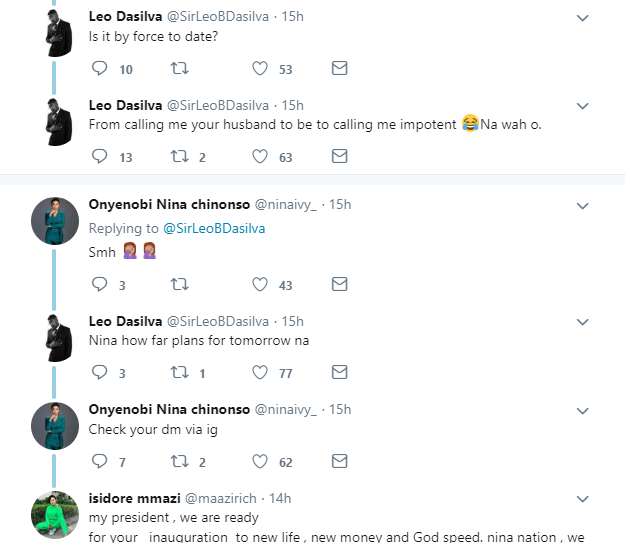Reply to "Check your dm via ig" tweet
625x543 pixels.
tap(99, 461)
